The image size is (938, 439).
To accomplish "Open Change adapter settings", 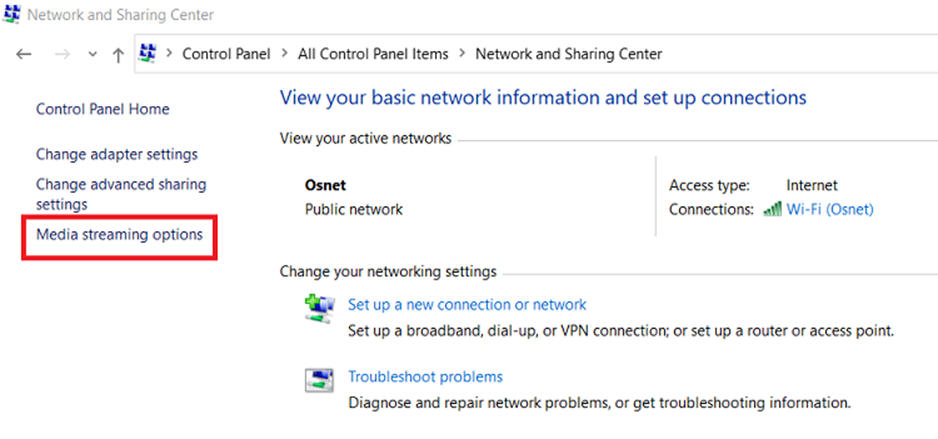I will [x=117, y=154].
